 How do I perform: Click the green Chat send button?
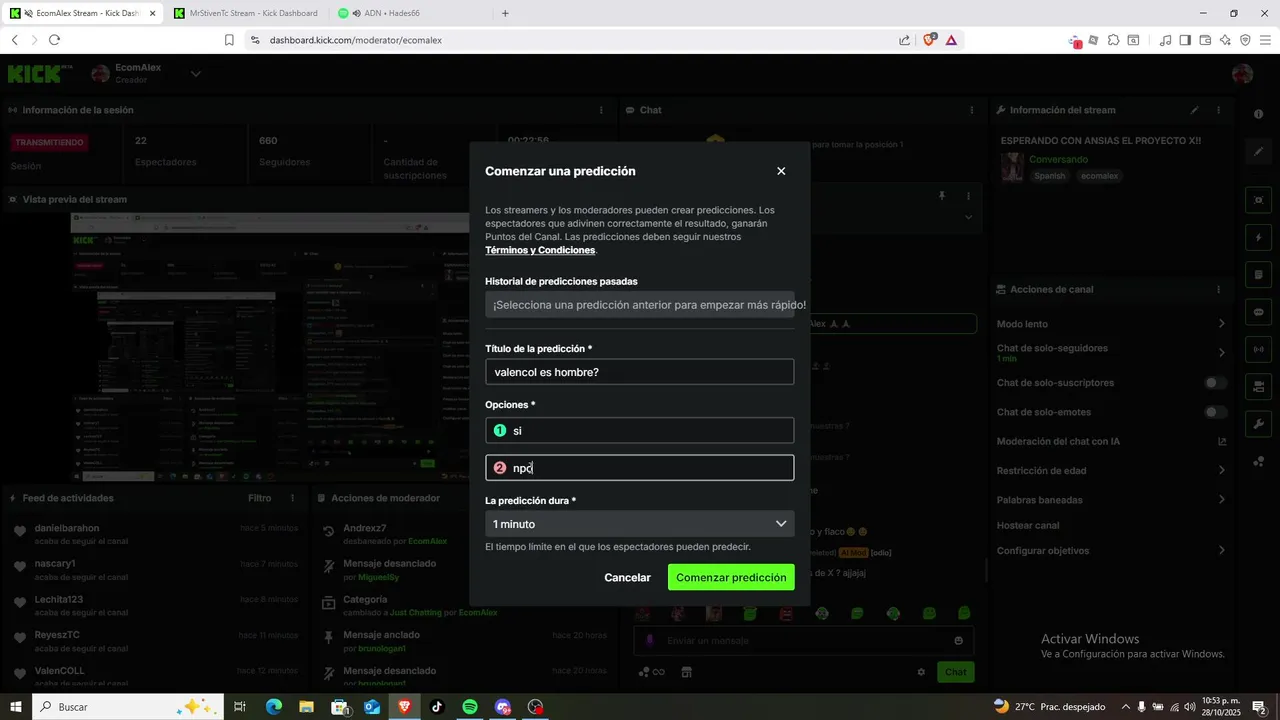click(956, 672)
